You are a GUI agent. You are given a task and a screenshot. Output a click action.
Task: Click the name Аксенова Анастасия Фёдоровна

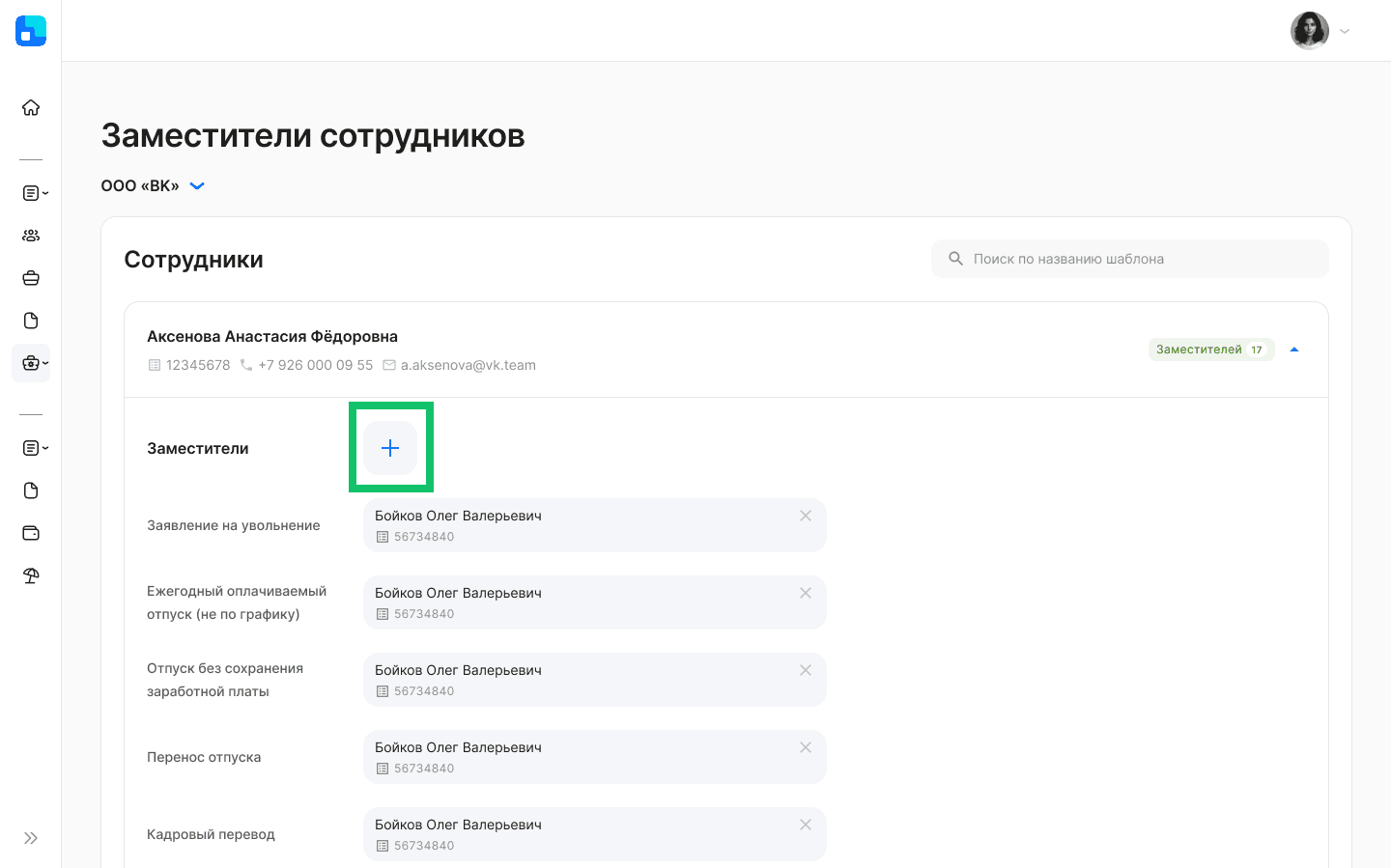pos(272,336)
